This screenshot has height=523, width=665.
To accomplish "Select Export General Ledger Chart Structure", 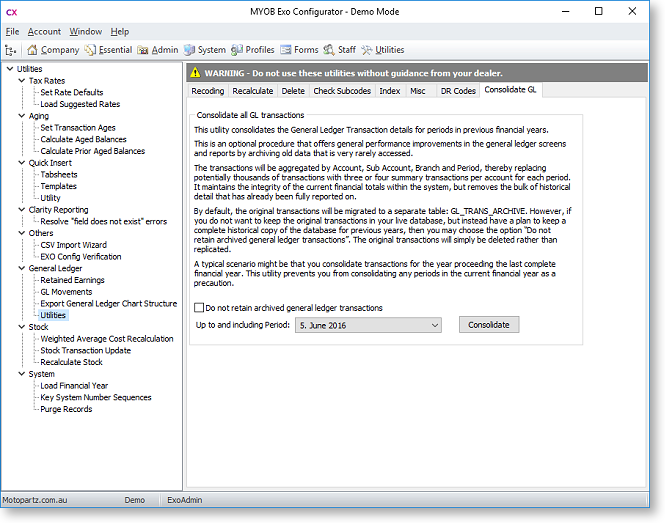I will (109, 303).
